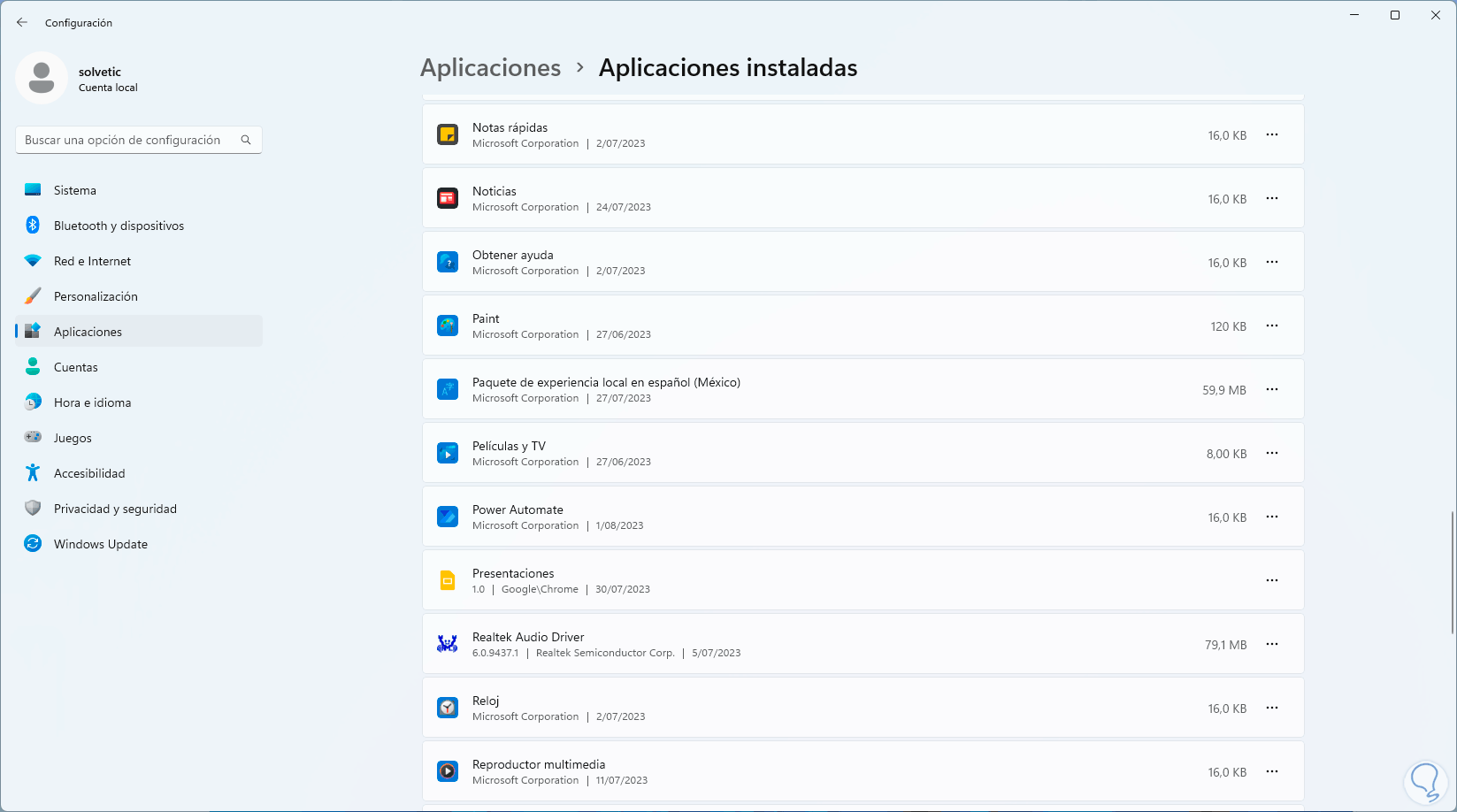Open more options for Noticias
The height and width of the screenshot is (812, 1457).
(x=1271, y=199)
